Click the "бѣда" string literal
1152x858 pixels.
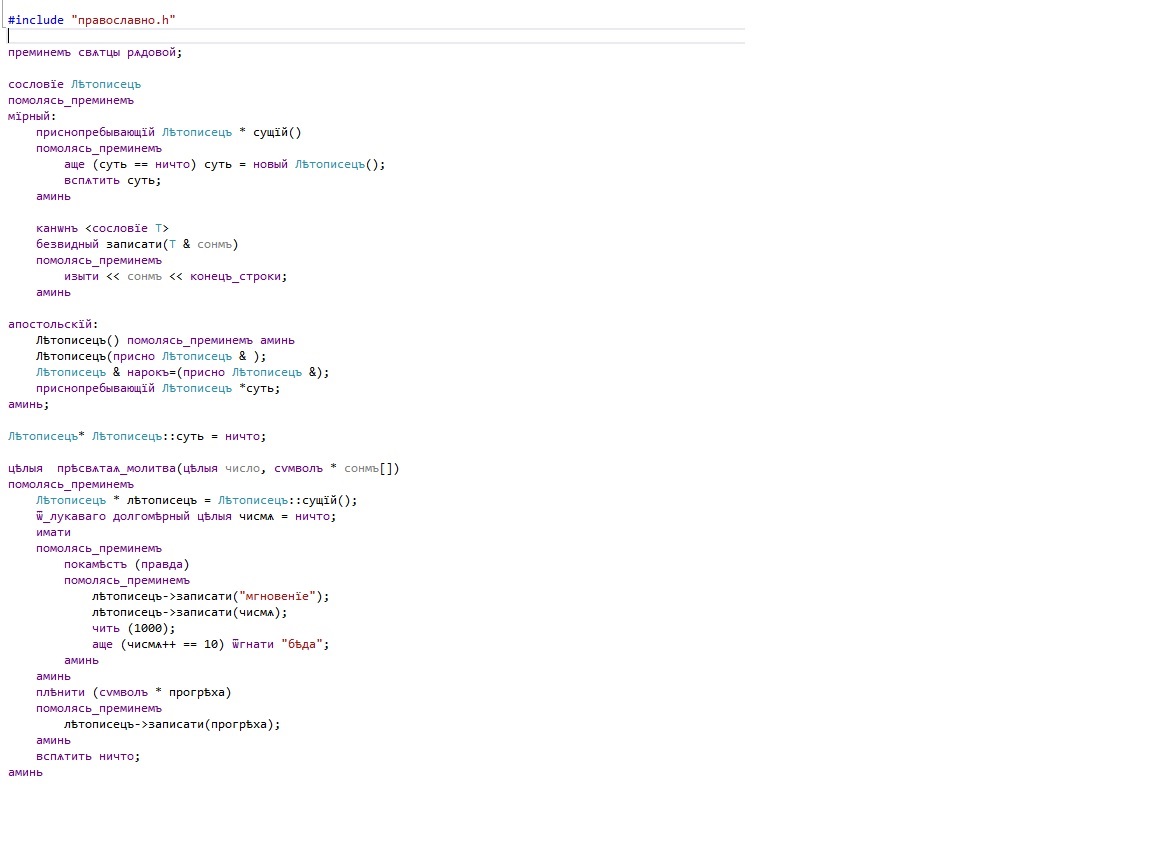[305, 644]
